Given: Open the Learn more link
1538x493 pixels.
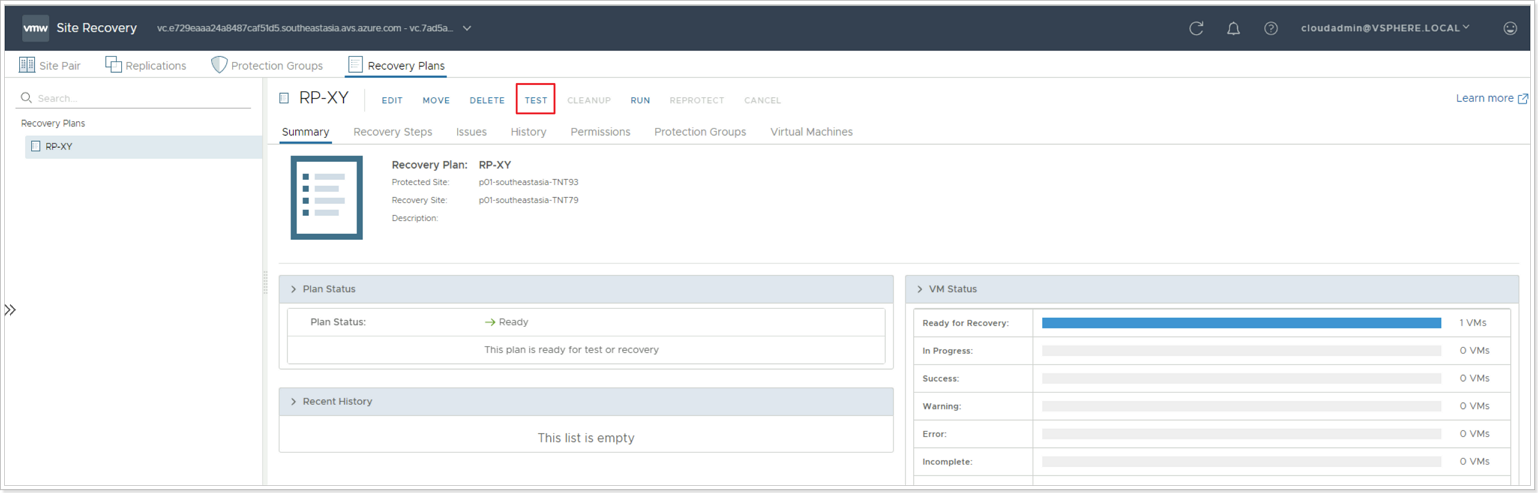Looking at the screenshot, I should click(x=1485, y=98).
